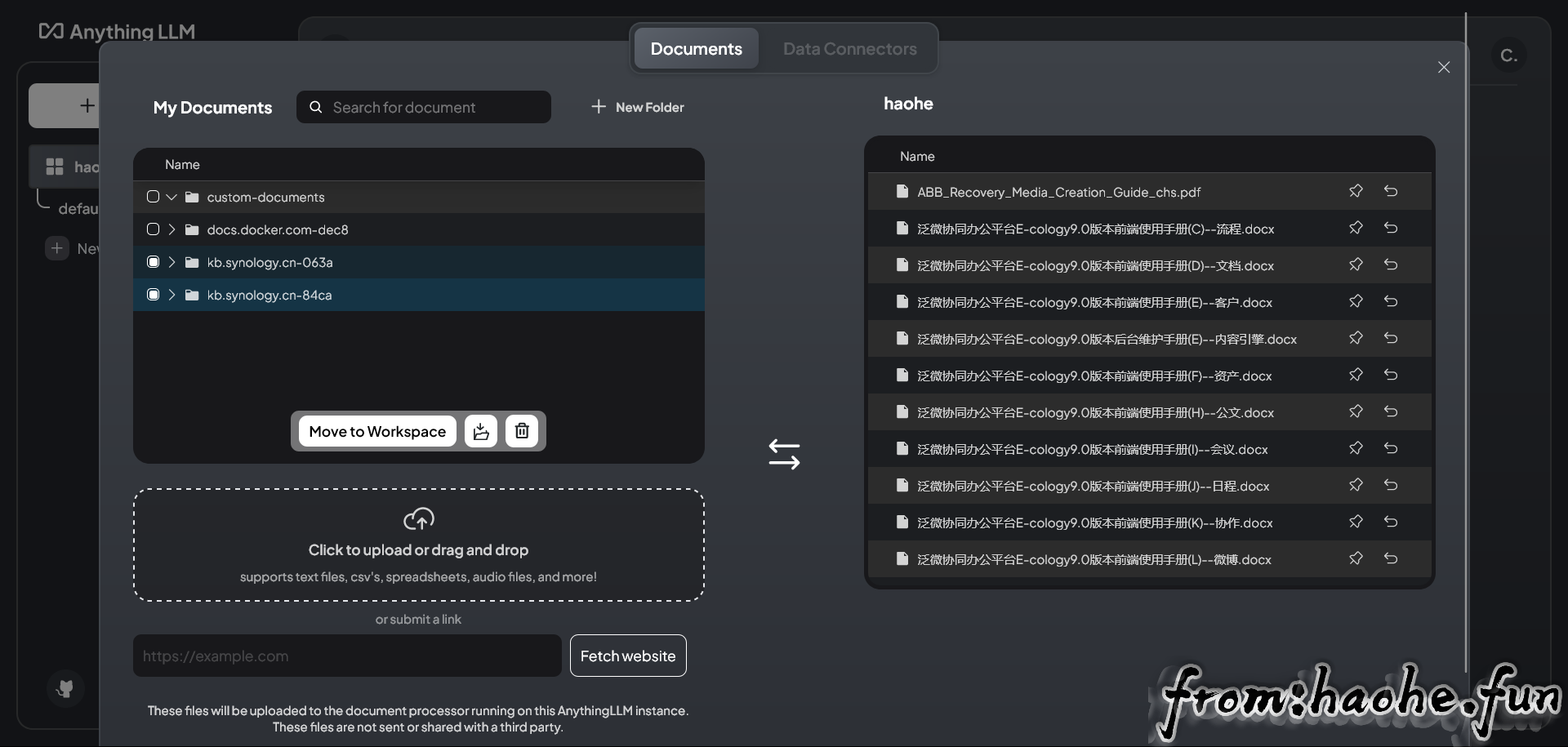Select the custom-documents folder name
The height and width of the screenshot is (747, 1568).
pos(265,197)
